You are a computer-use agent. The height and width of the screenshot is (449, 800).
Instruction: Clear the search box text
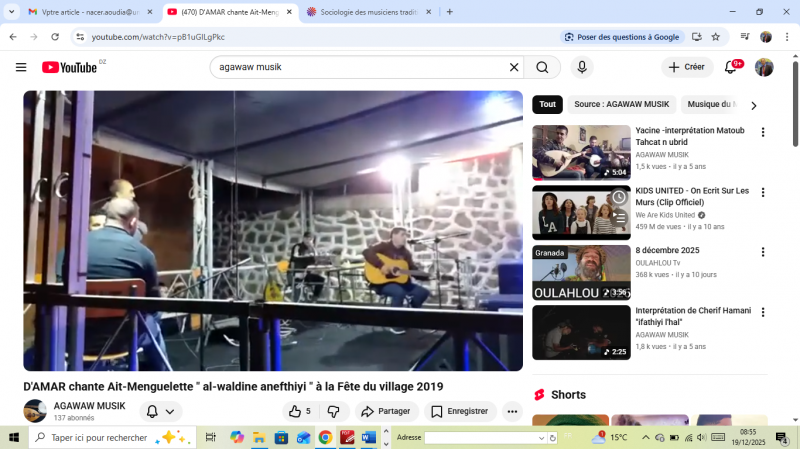coord(514,67)
